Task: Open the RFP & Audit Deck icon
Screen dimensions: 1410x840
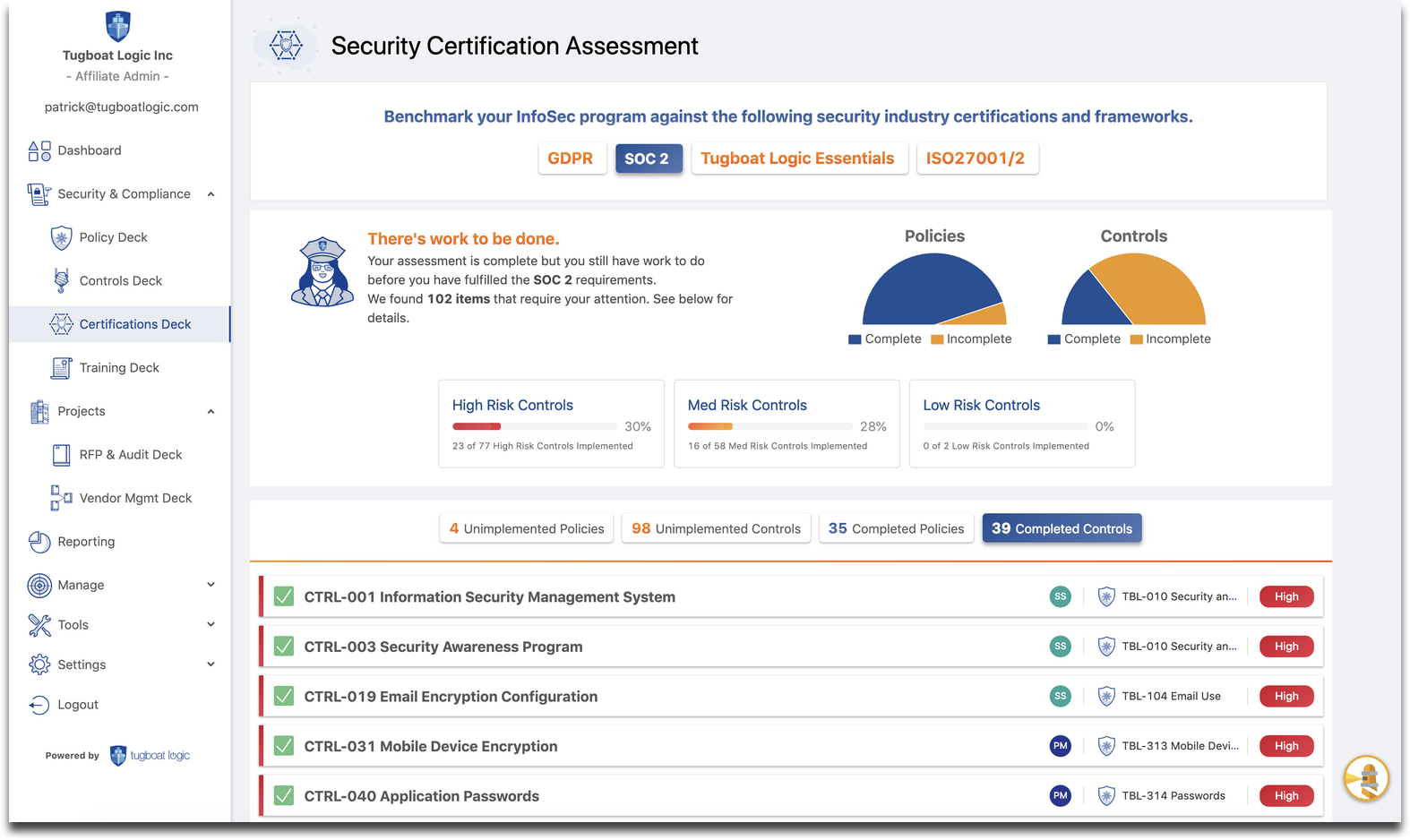Action: (x=61, y=455)
